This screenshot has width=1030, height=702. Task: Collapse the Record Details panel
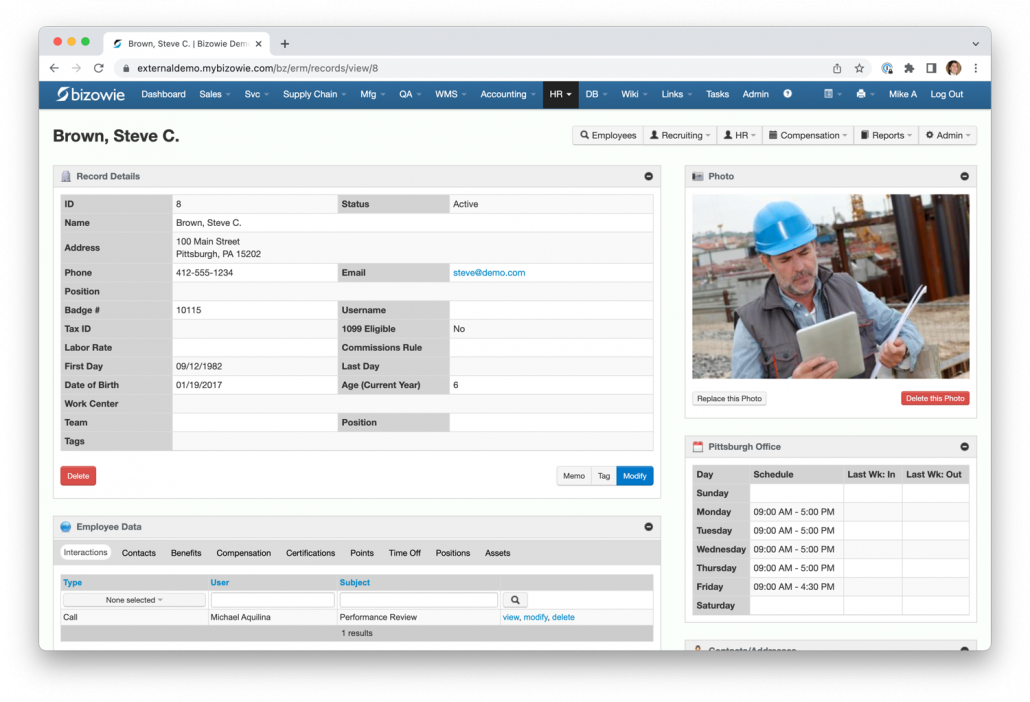tap(648, 176)
